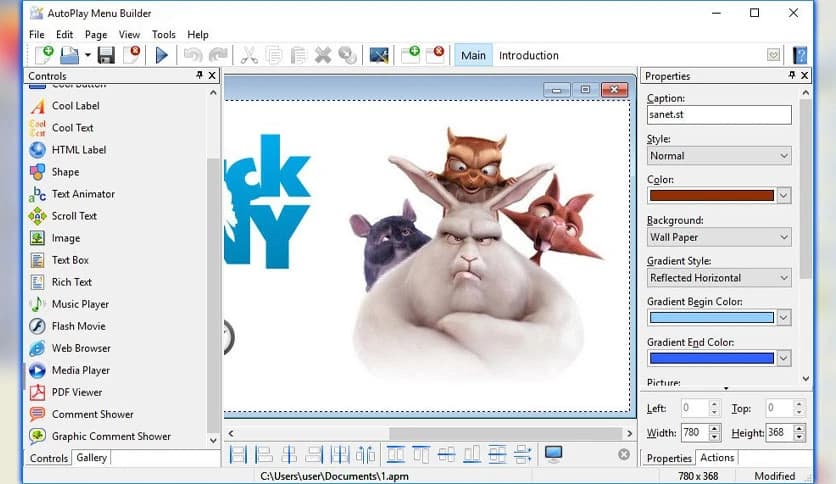The image size is (836, 484).
Task: Close the alignment toolbar with gray X
Action: click(624, 454)
